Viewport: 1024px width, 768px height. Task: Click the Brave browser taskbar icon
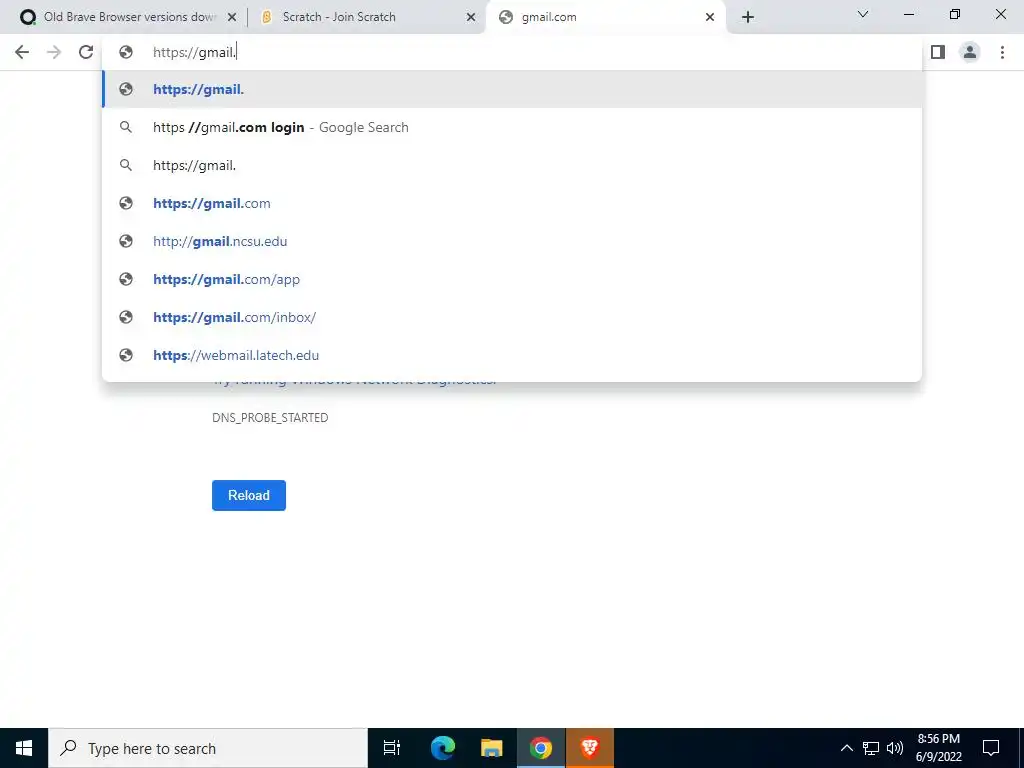tap(590, 748)
